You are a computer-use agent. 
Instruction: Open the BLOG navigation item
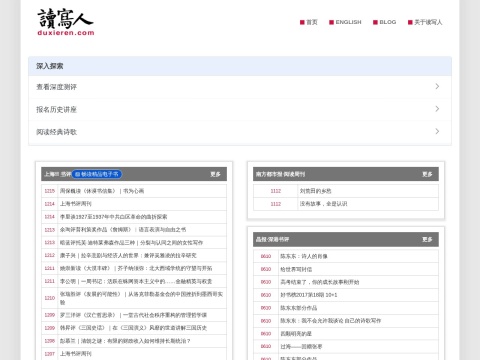385,22
